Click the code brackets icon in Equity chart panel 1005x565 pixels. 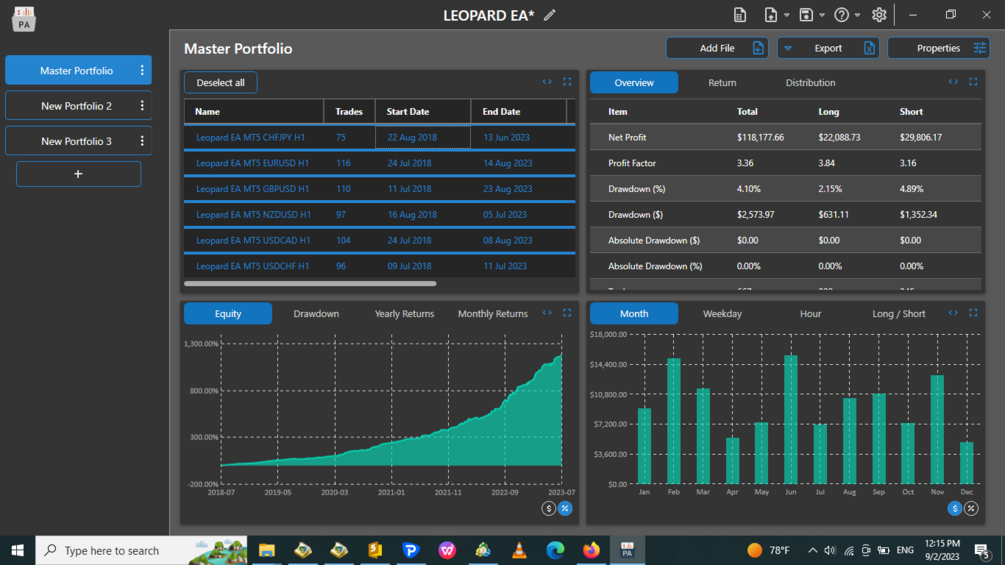click(x=547, y=313)
